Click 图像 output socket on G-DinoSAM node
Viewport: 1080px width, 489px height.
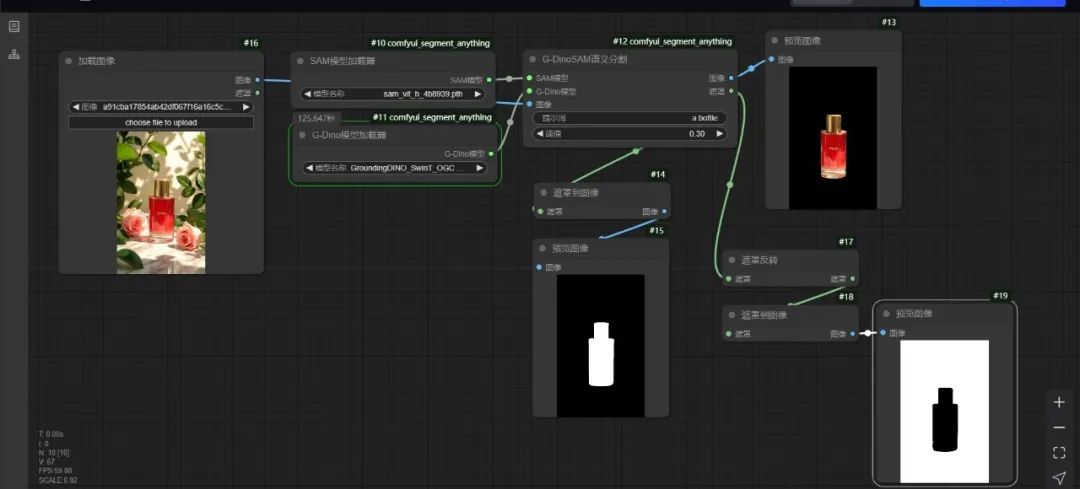[731, 78]
